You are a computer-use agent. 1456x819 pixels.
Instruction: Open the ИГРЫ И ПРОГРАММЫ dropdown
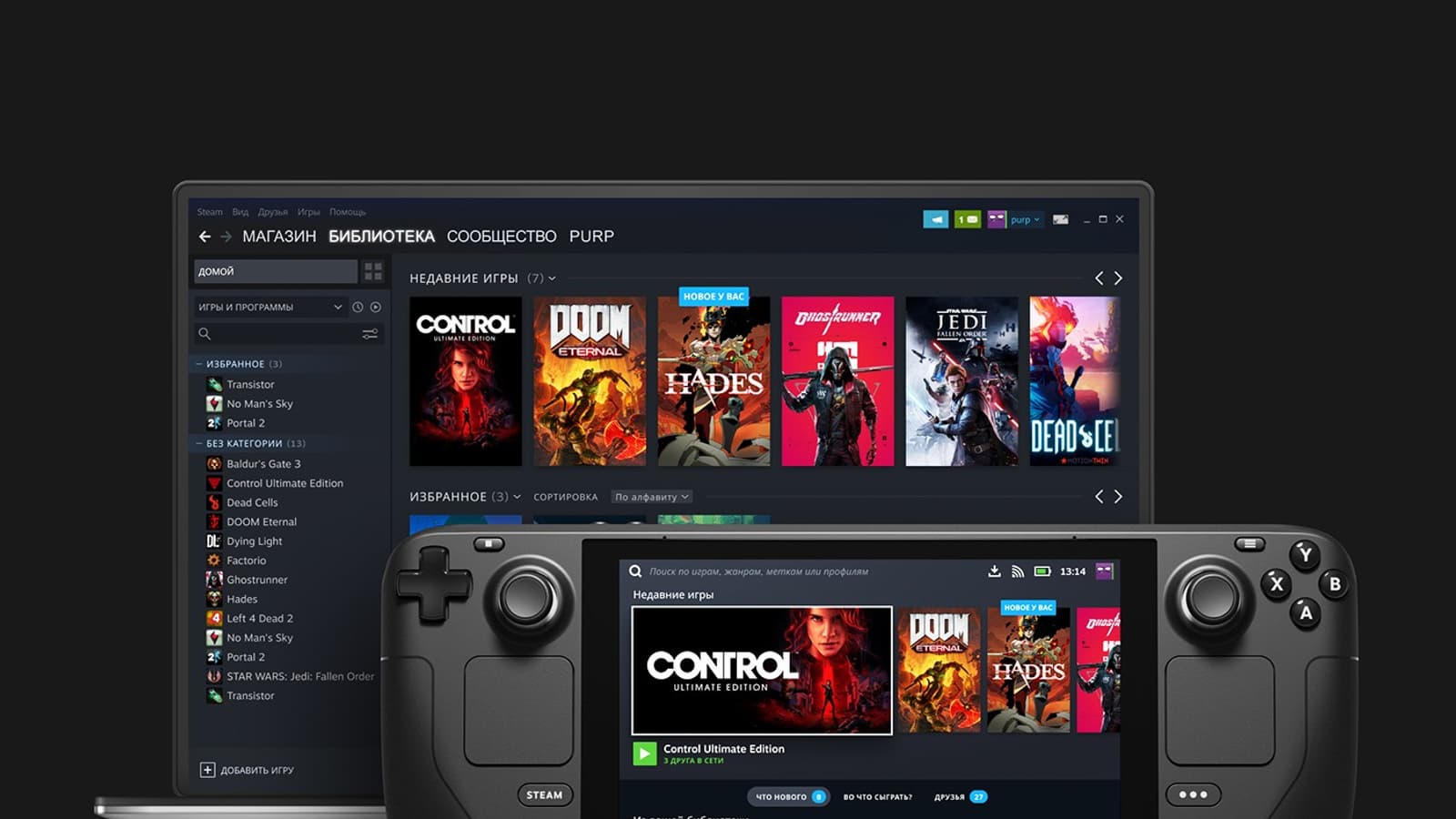pos(269,308)
